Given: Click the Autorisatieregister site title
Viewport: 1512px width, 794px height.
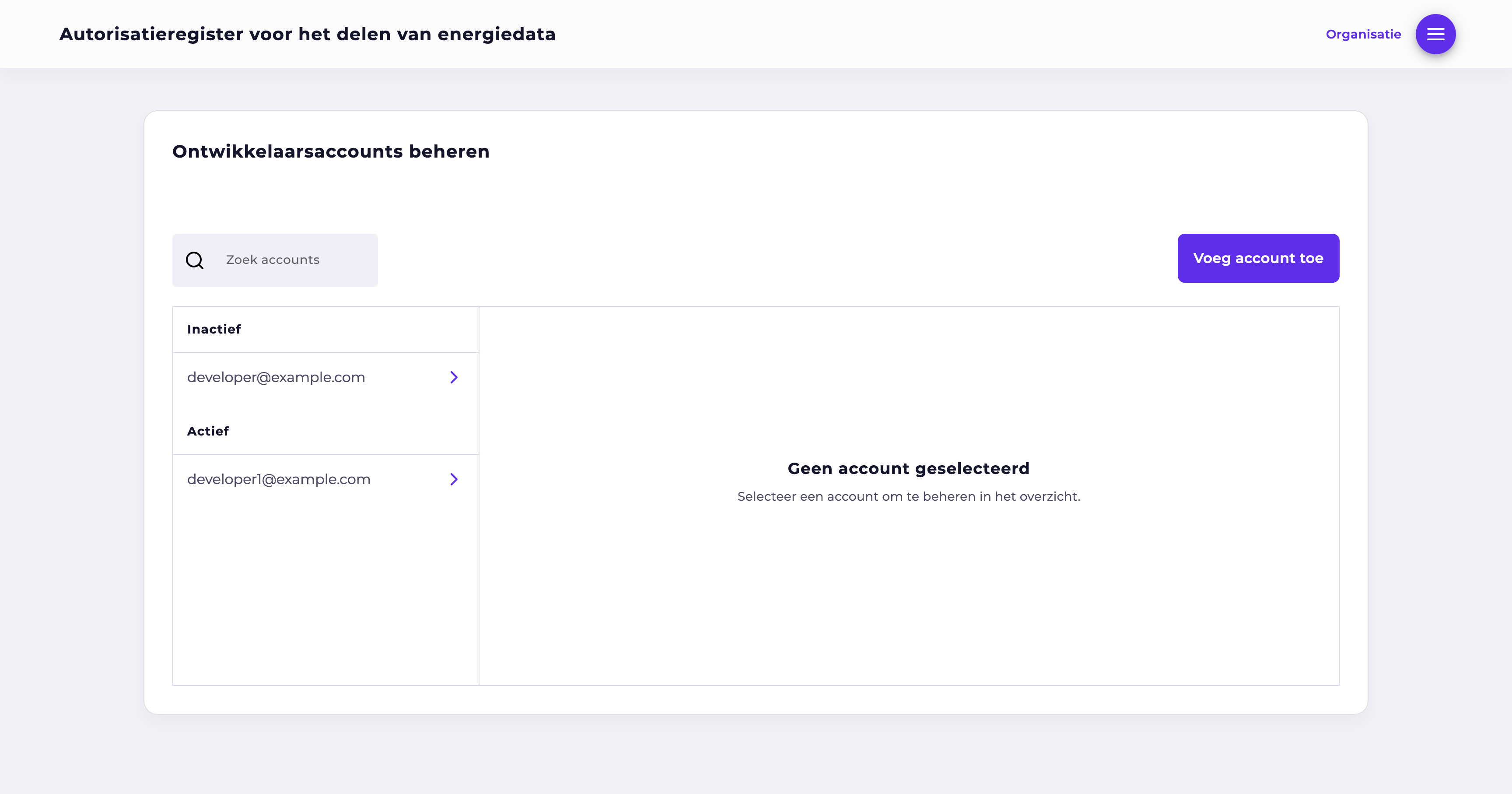Looking at the screenshot, I should tap(307, 34).
